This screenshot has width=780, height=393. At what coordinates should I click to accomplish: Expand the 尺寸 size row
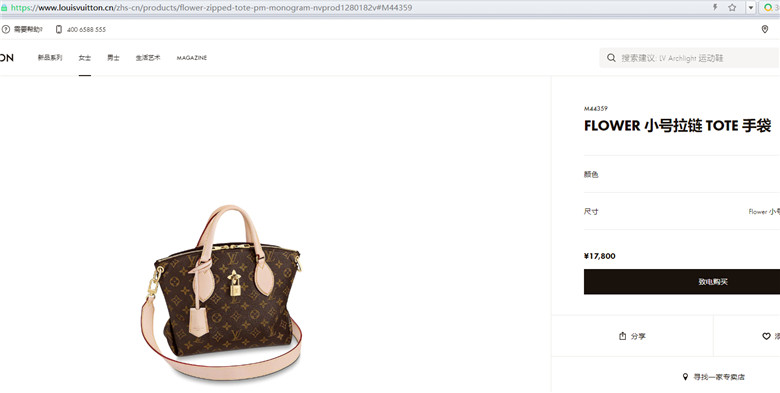tap(682, 211)
